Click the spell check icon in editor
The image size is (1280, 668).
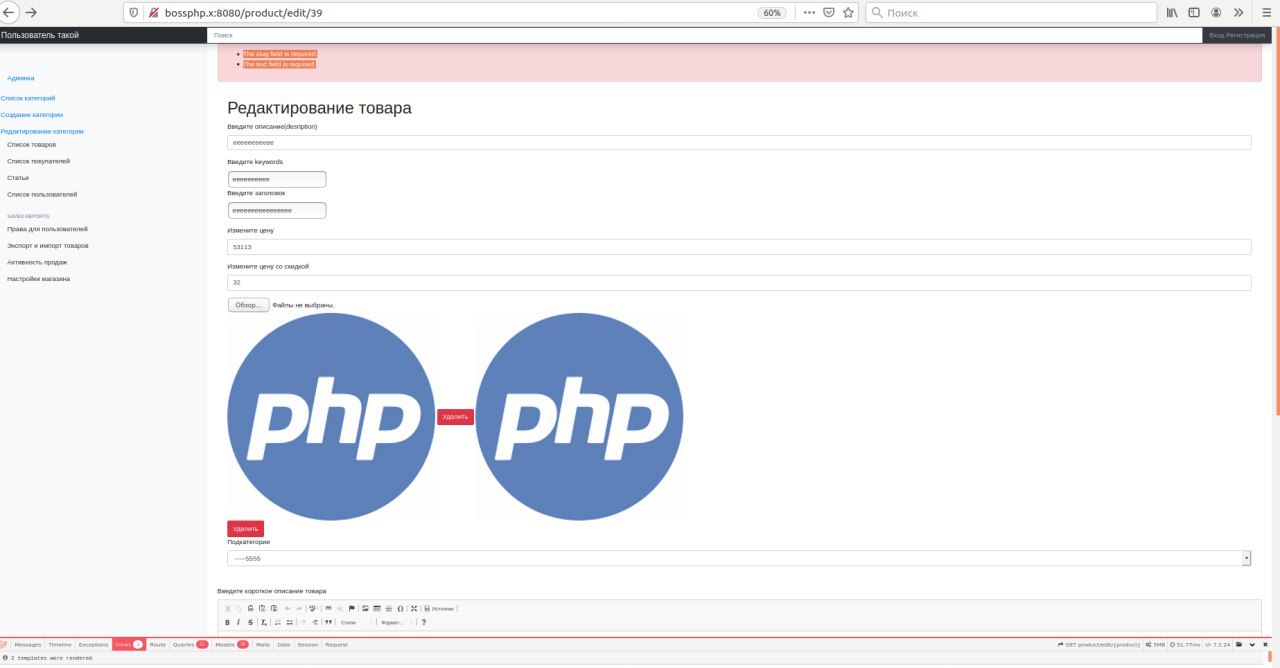[312, 608]
